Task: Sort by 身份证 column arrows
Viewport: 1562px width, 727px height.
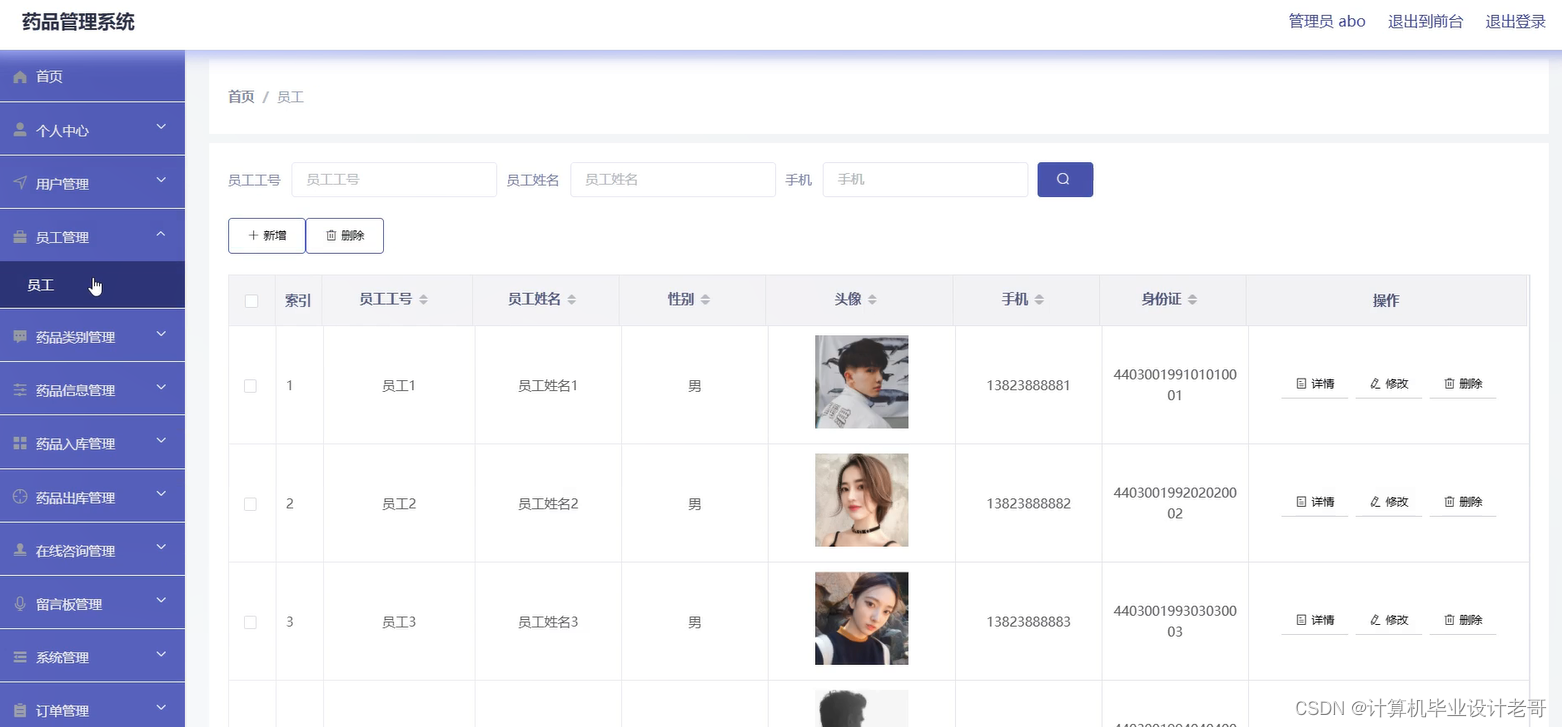Action: tap(1192, 300)
